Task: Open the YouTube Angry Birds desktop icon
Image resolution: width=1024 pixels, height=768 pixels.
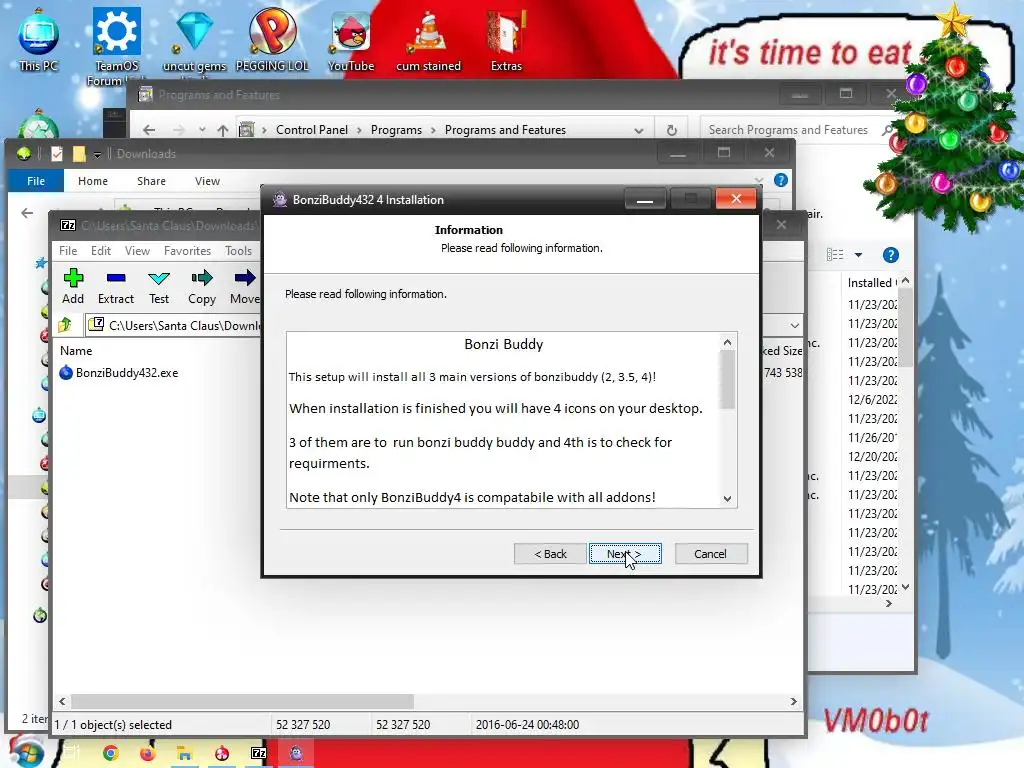Action: click(351, 39)
